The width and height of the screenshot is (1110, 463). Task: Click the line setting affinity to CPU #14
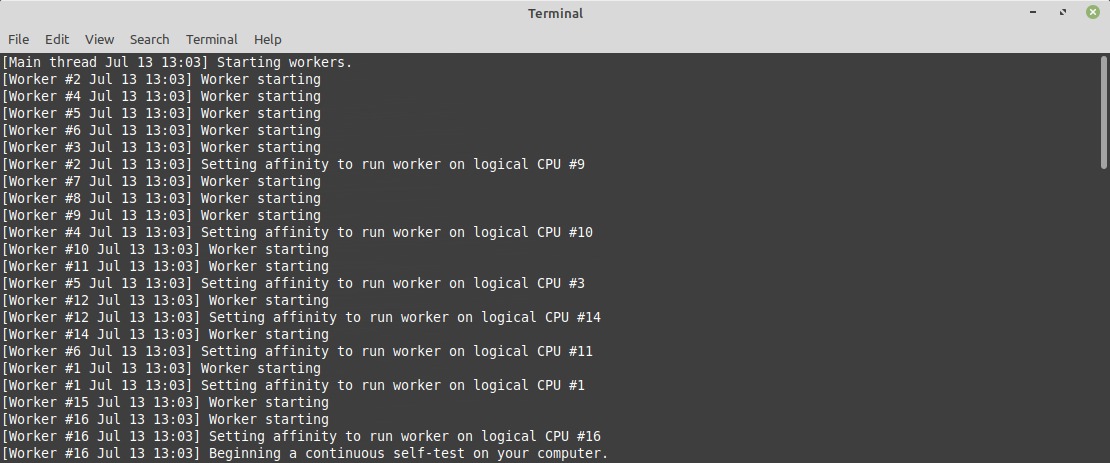coord(300,317)
